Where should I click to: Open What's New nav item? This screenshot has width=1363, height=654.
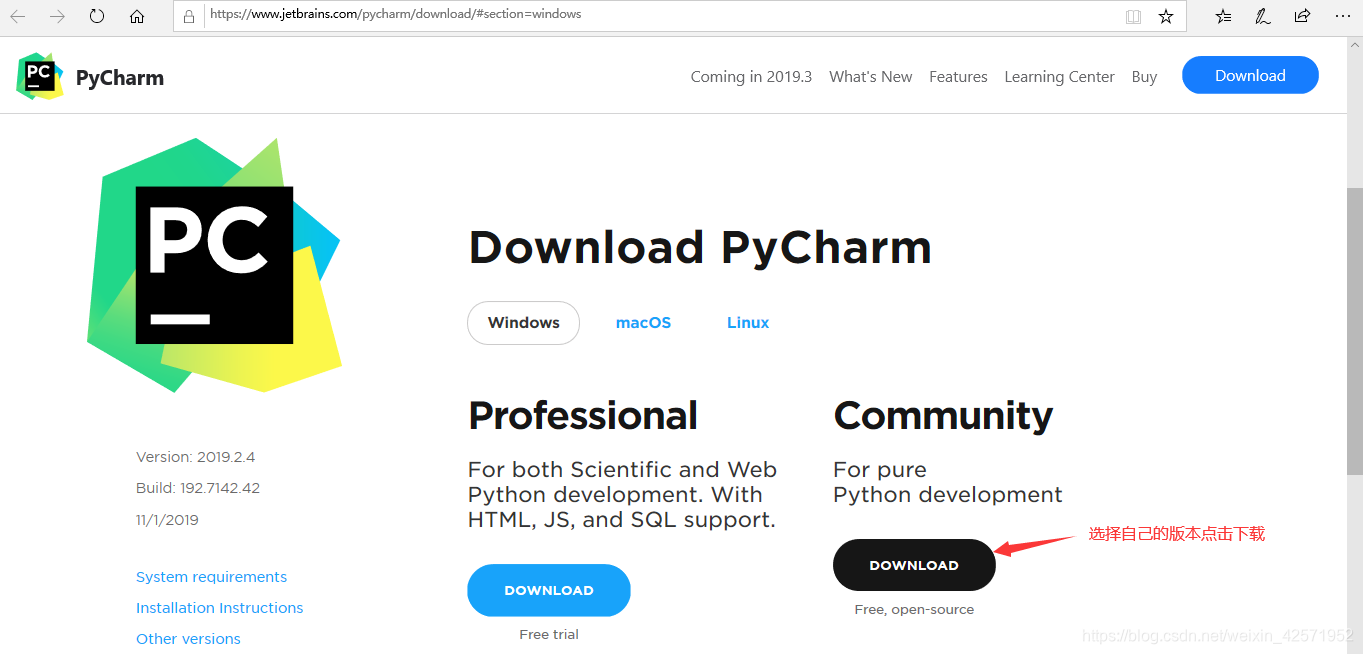point(870,77)
